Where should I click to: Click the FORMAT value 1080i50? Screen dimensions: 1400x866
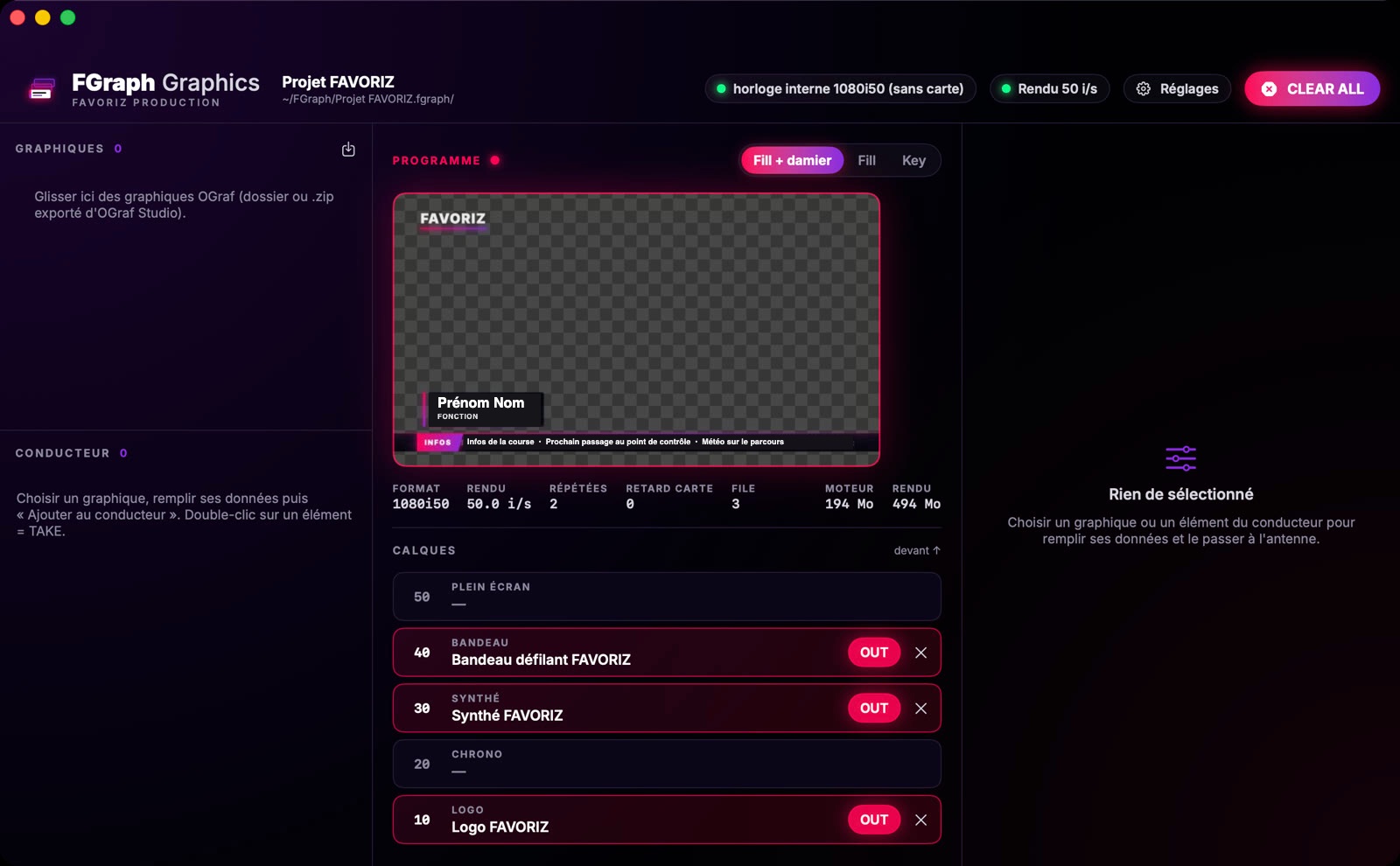point(421,504)
